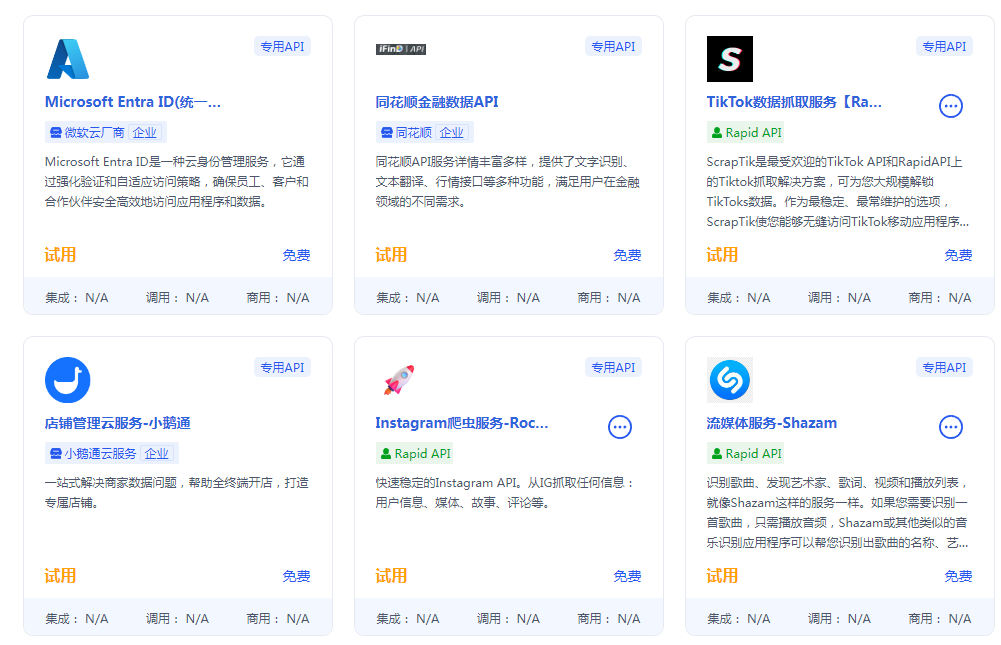Open the ellipsis menu on Instagram爬虫服务 card
Image resolution: width=1001 pixels, height=645 pixels.
pyautogui.click(x=620, y=427)
